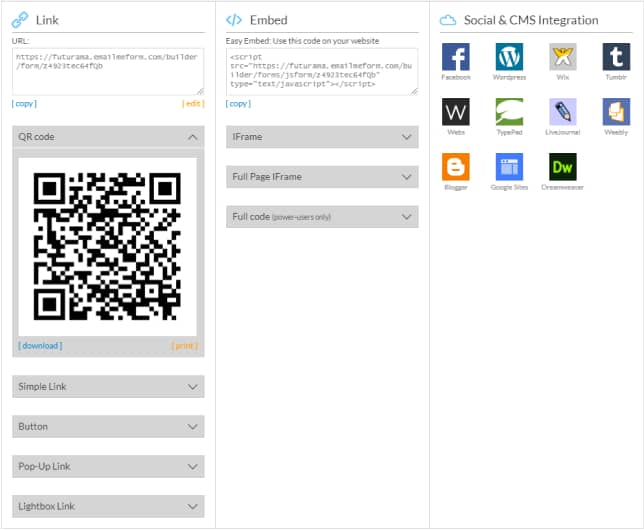Click inside the URL text box
Viewport: 644px width, 530px height.
pos(108,72)
